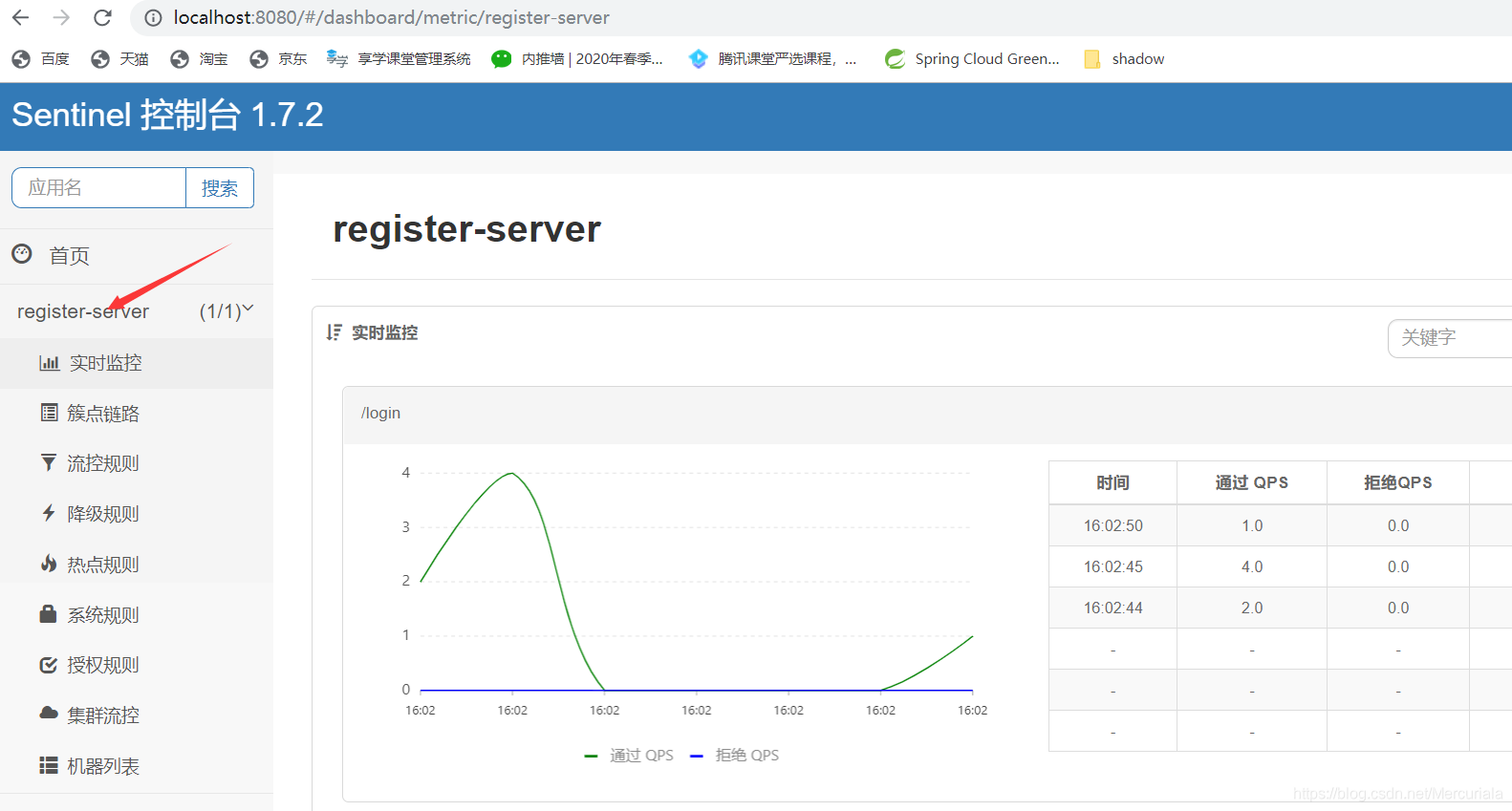Viewport: 1512px width, 811px height.
Task: Click the 拒绝QPS column header
Action: coord(1397,482)
